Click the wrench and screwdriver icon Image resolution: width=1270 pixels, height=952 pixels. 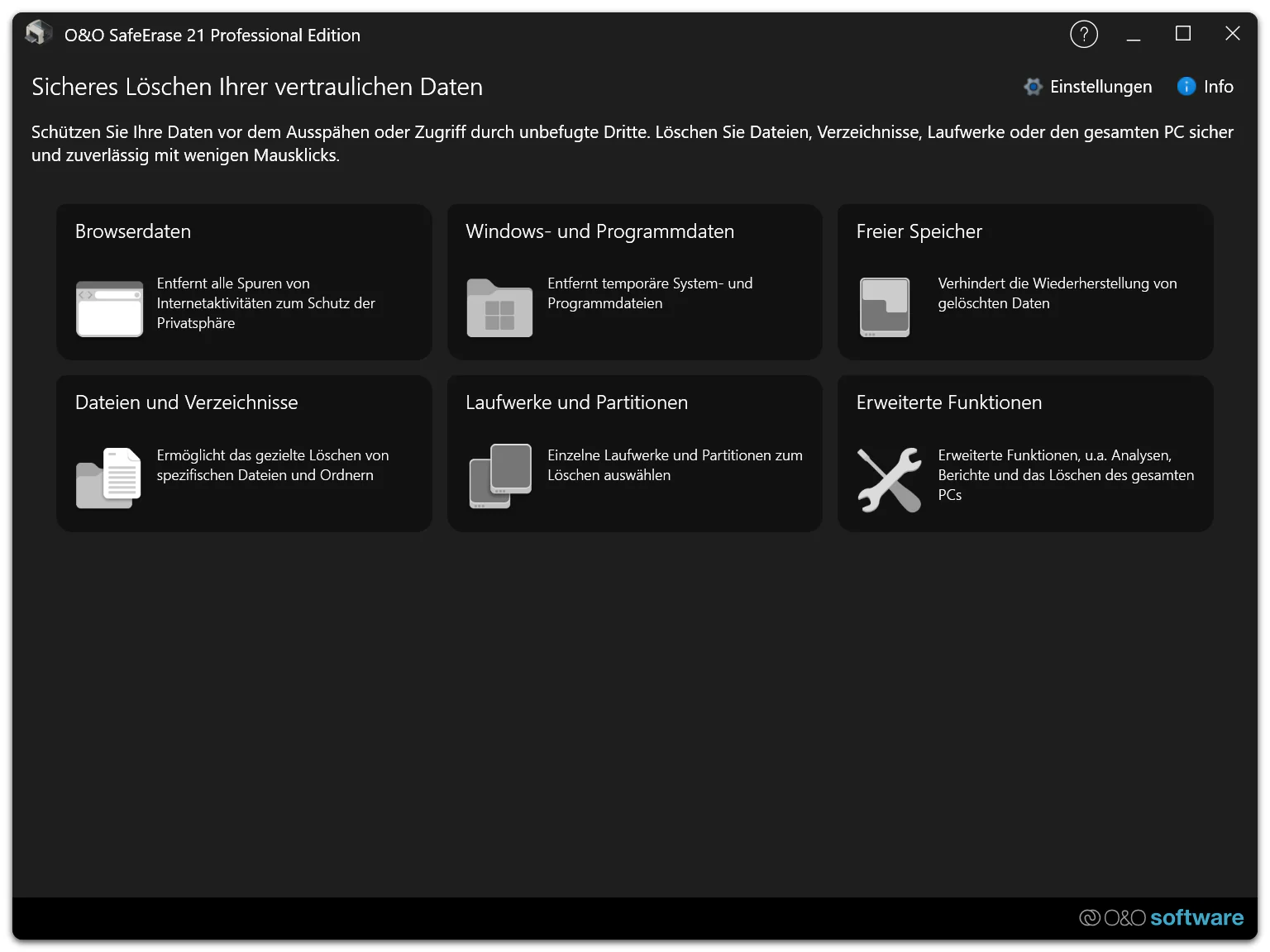(889, 479)
